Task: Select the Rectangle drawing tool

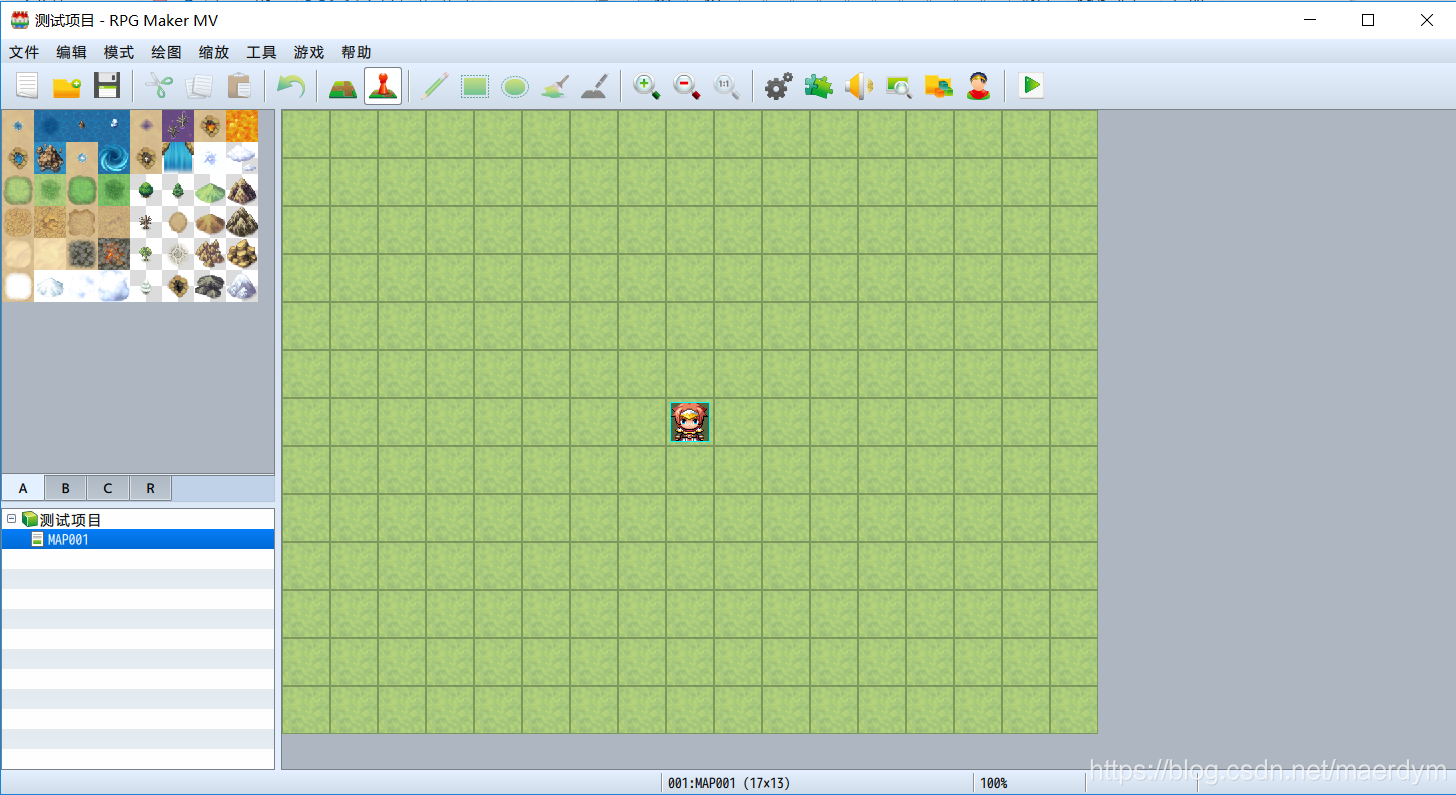Action: tap(474, 86)
